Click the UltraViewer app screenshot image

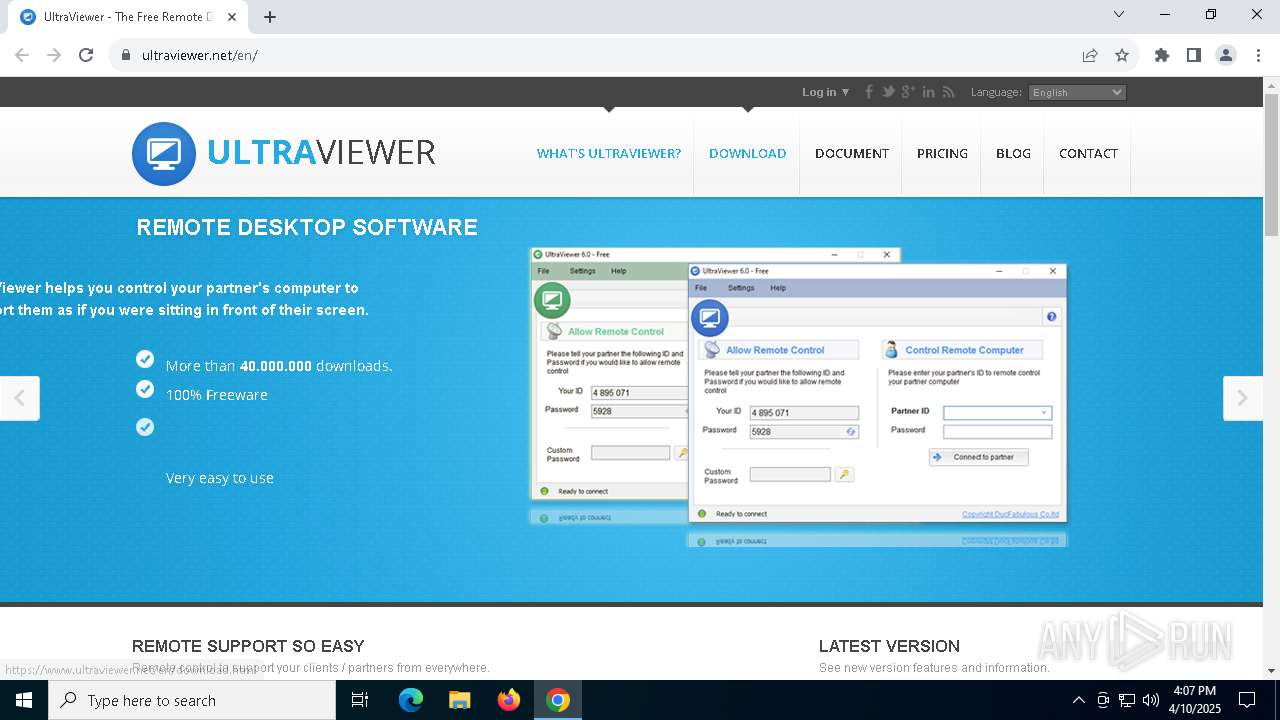point(798,396)
